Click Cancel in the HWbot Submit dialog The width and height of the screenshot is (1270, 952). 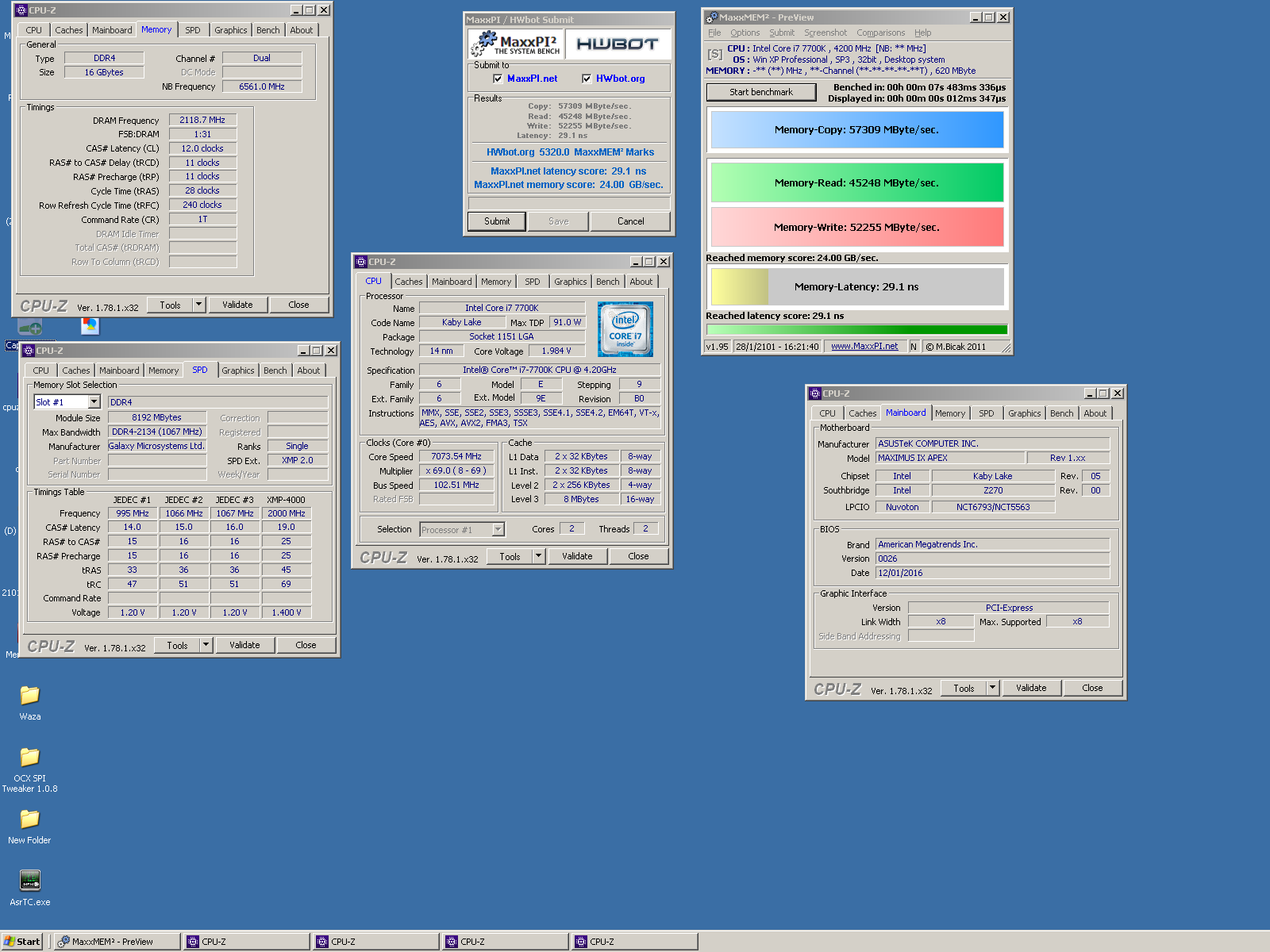click(x=631, y=221)
